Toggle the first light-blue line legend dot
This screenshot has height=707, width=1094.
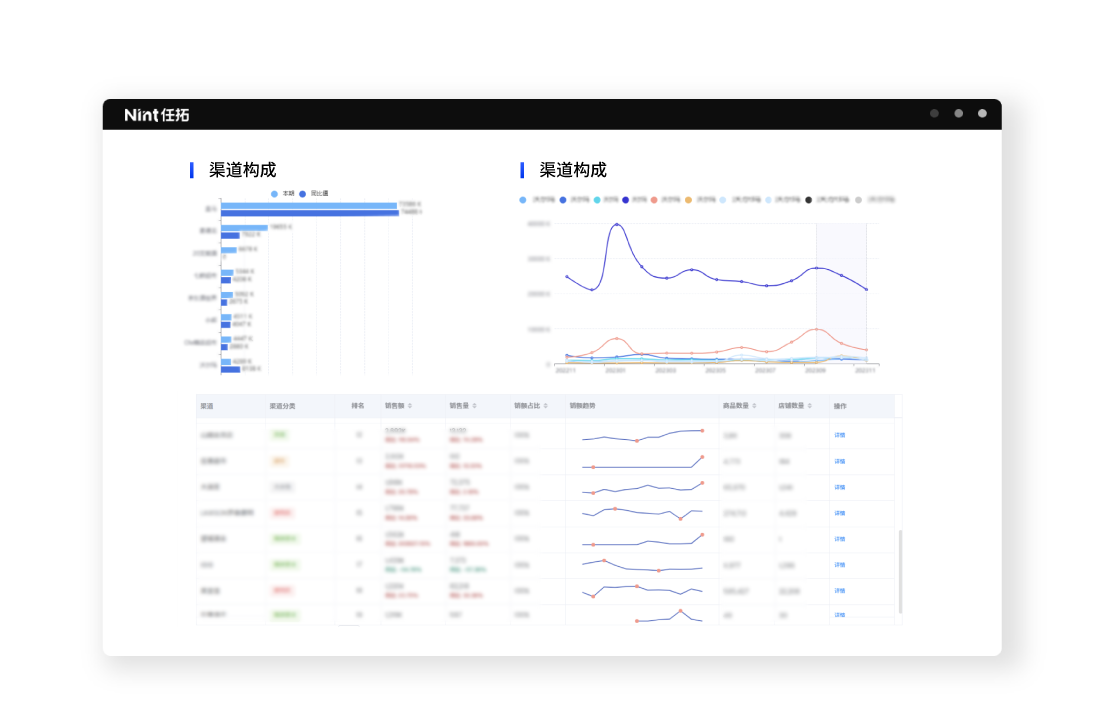tap(723, 200)
